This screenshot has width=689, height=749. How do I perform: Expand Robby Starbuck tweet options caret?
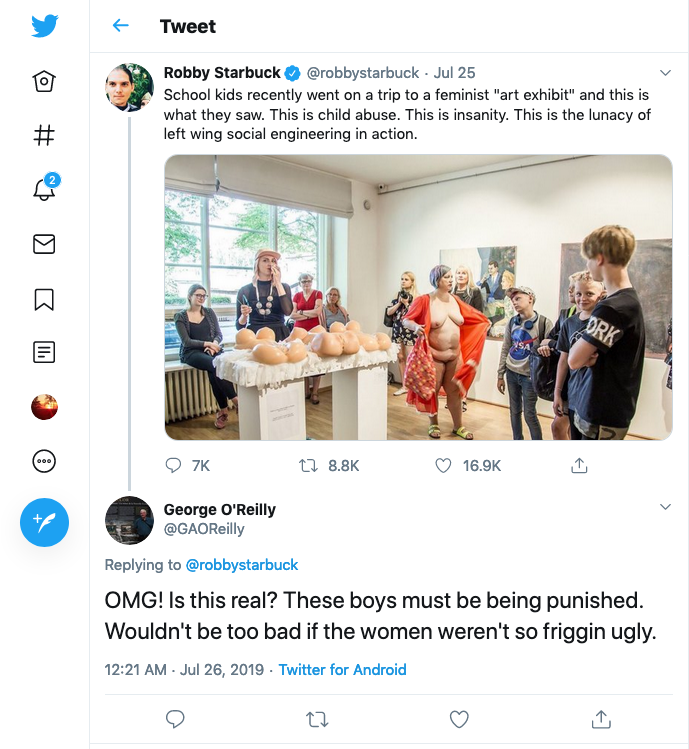(x=666, y=73)
